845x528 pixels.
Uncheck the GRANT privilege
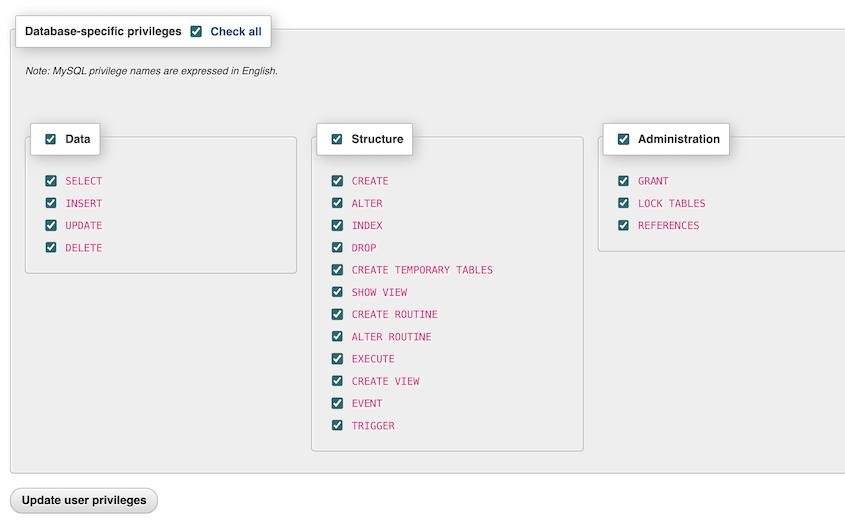[624, 180]
